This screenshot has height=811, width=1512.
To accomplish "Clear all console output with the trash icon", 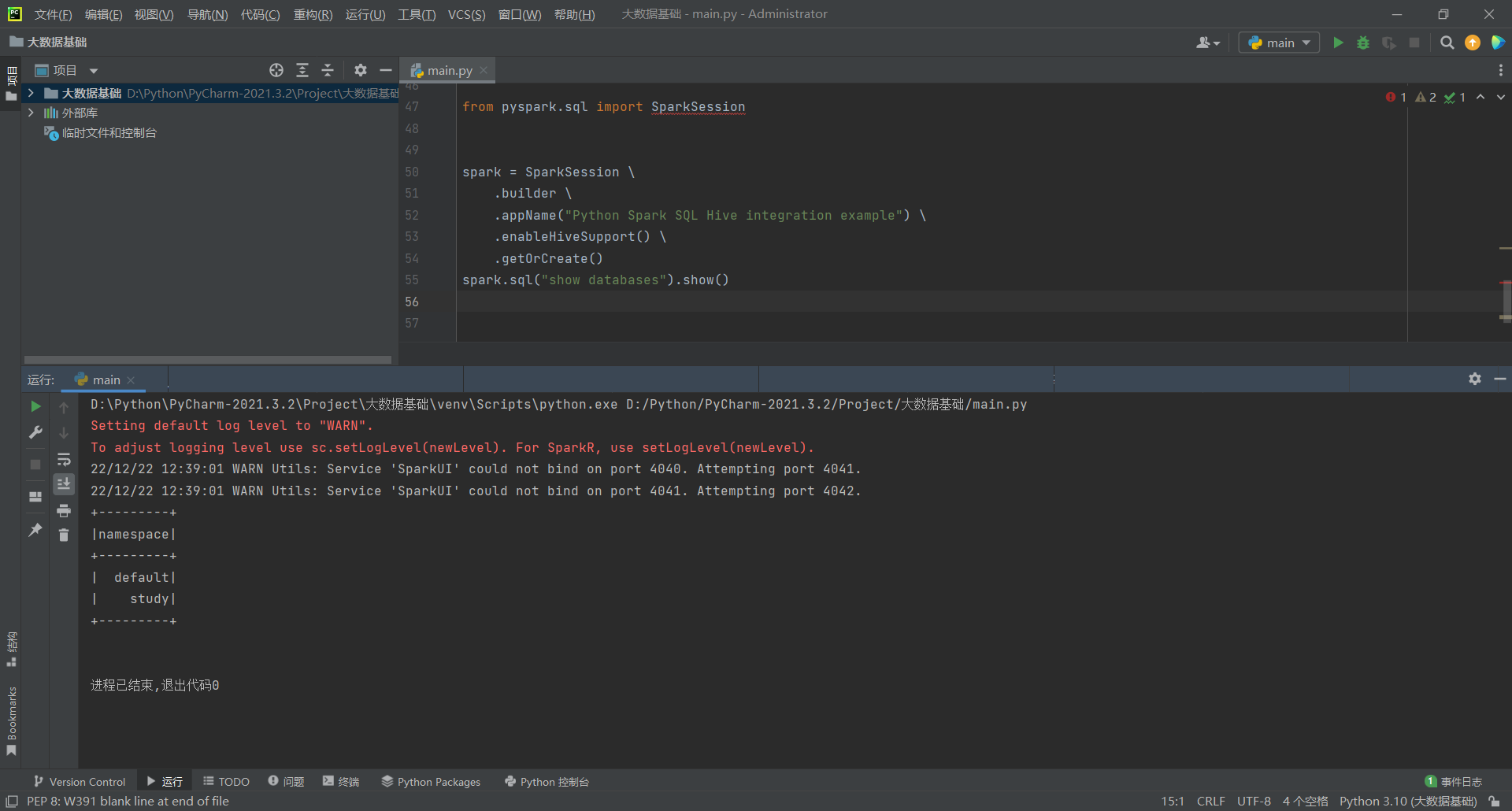I will pos(64,535).
